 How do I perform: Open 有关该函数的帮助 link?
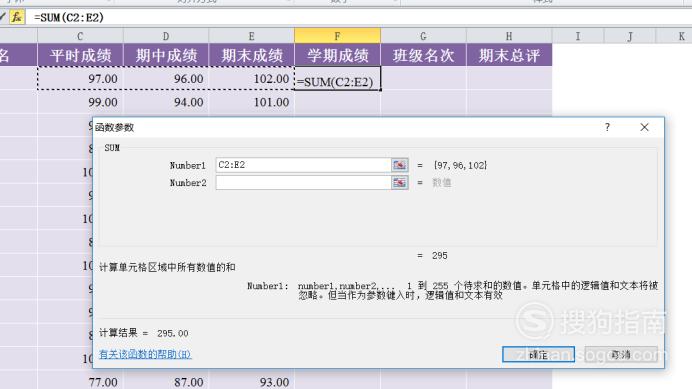[x=145, y=354]
